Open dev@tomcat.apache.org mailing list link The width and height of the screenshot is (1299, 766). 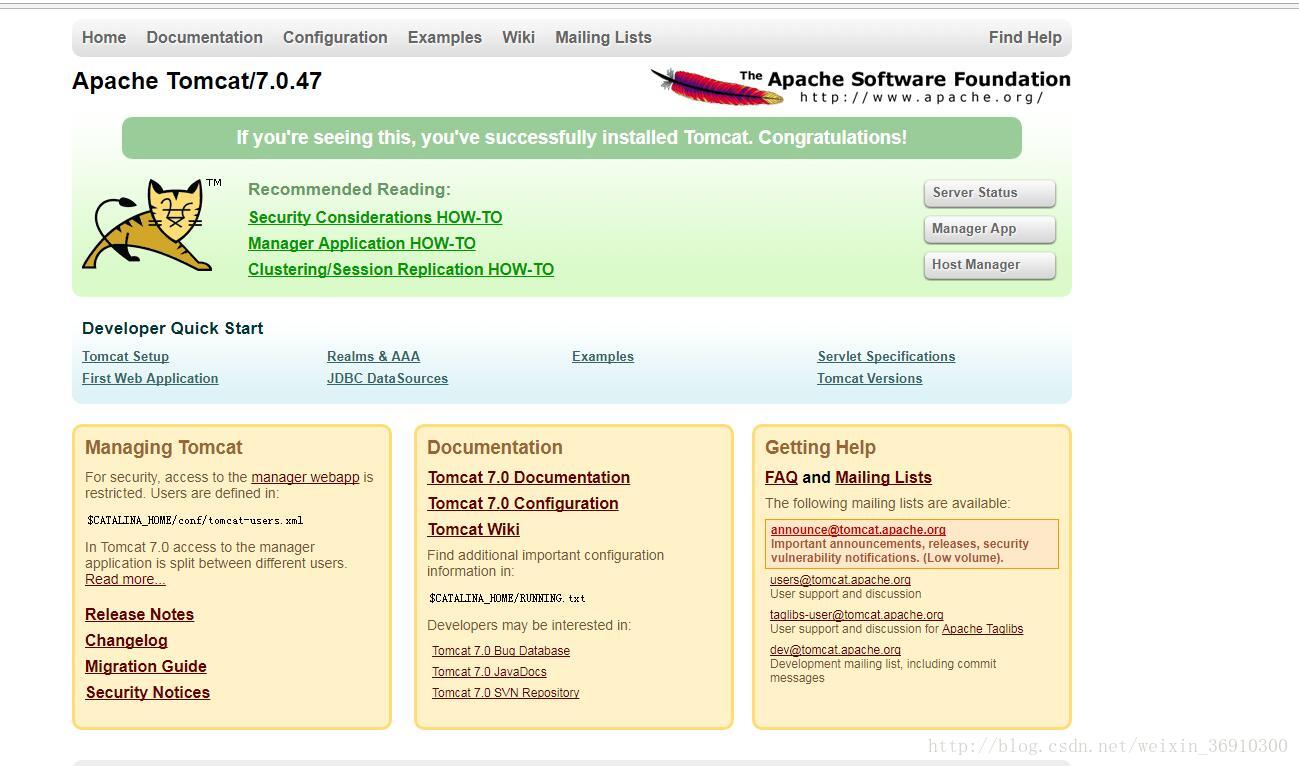coord(835,649)
